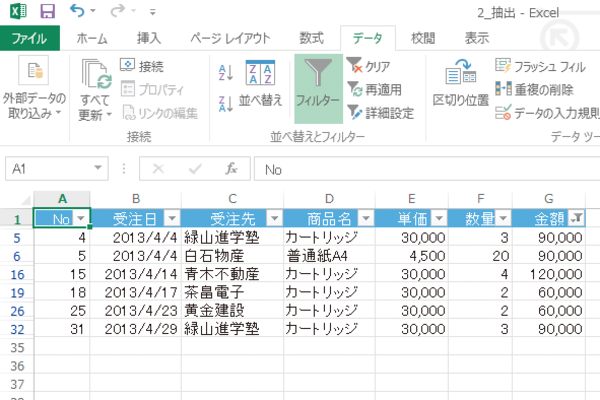Click the すべて更新 refresh icon

tap(96, 73)
